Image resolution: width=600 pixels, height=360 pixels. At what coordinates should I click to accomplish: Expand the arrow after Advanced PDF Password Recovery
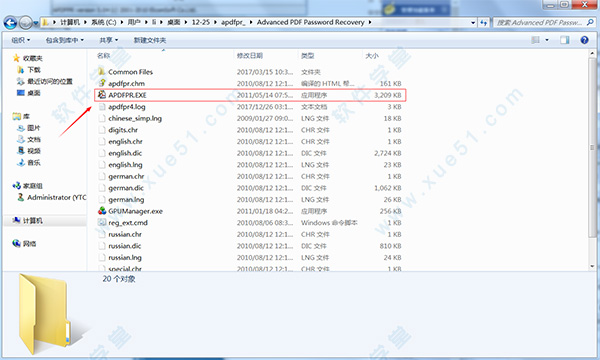point(370,22)
